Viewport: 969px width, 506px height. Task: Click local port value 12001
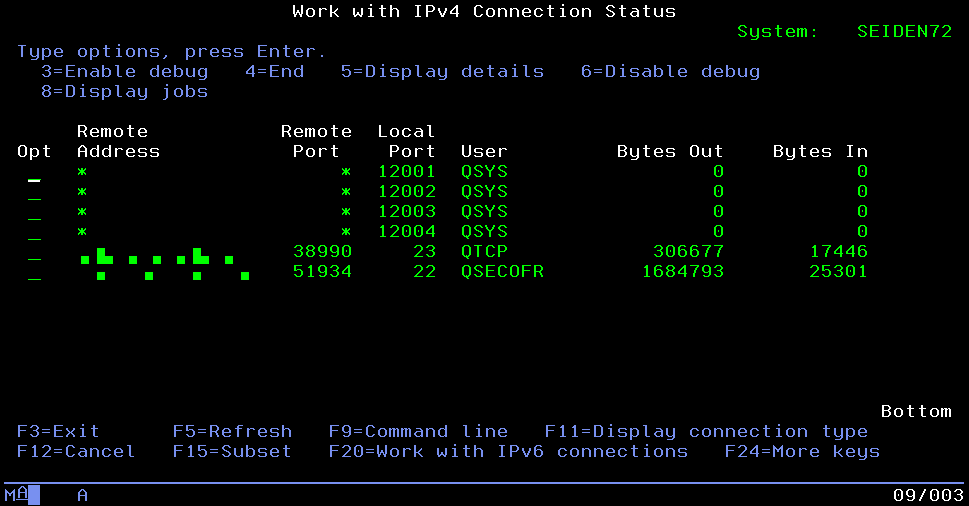[407, 172]
